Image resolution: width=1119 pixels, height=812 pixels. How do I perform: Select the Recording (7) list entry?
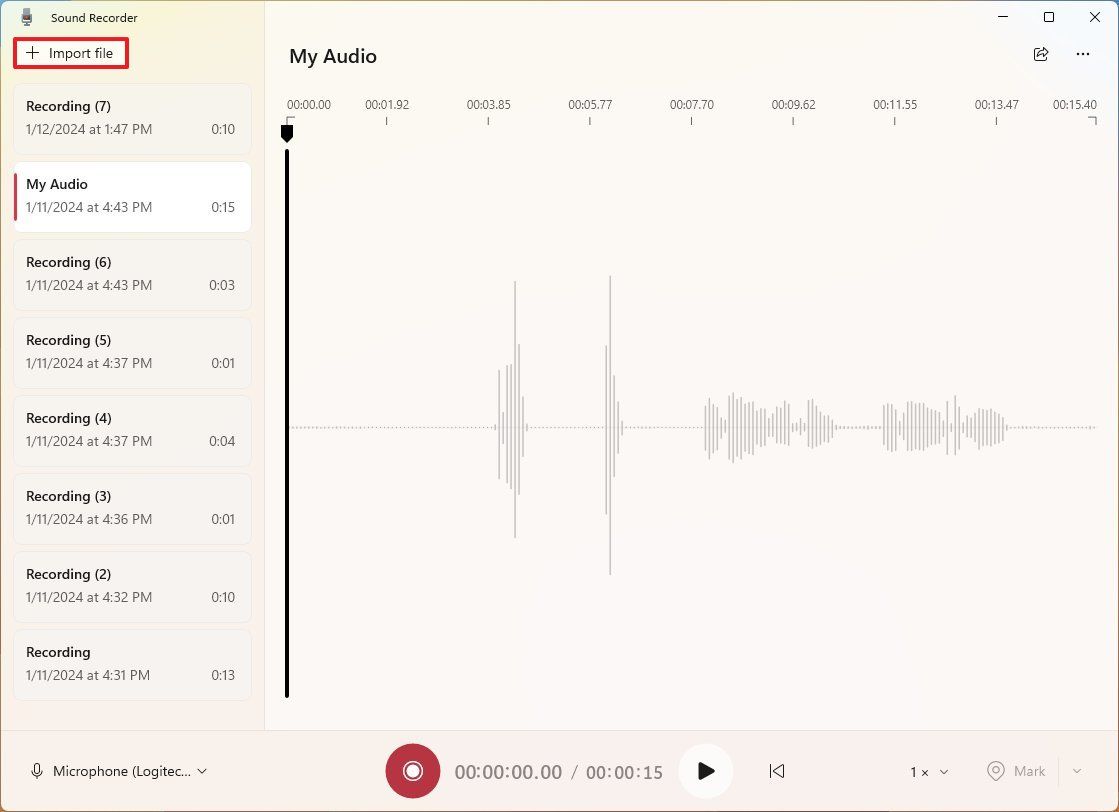click(x=131, y=117)
